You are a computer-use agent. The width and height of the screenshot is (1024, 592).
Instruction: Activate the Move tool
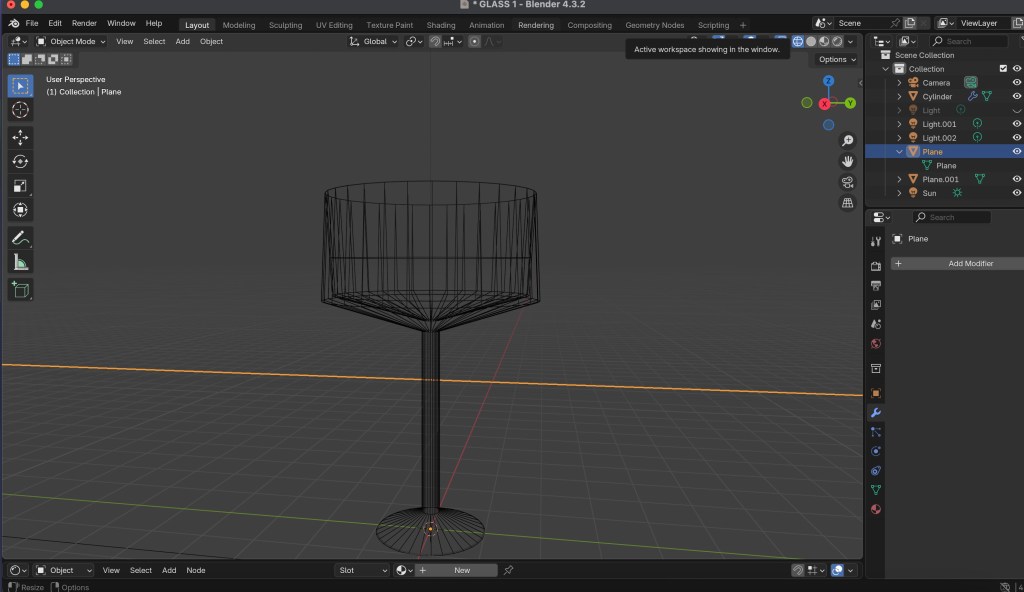tap(20, 137)
